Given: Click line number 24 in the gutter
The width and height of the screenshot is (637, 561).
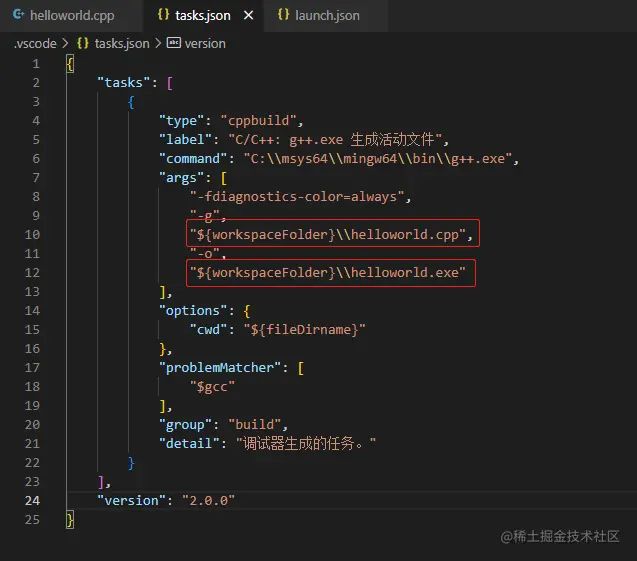Looking at the screenshot, I should tap(32, 500).
